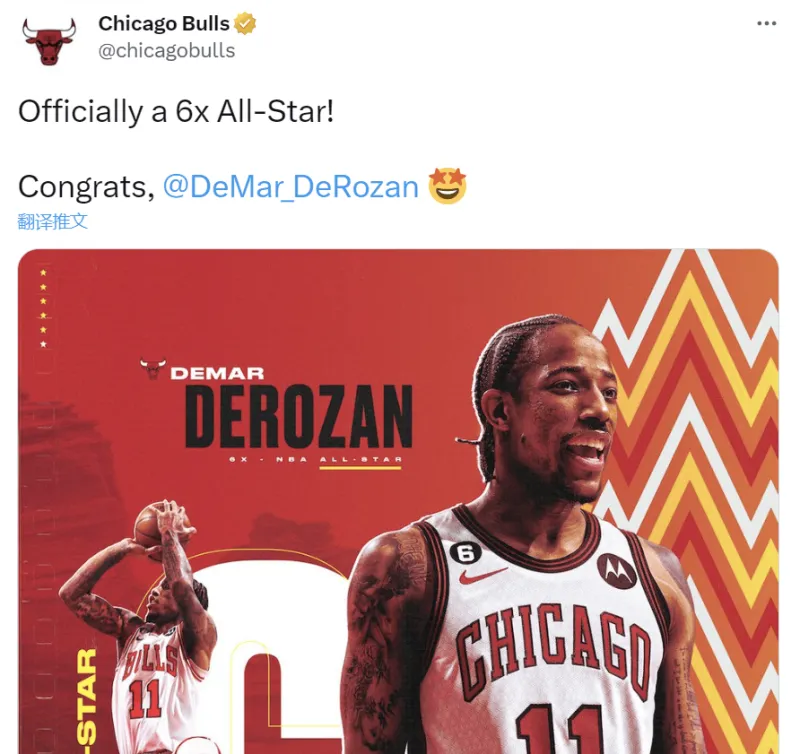The width and height of the screenshot is (800, 754).
Task: Click the number 6 jersey patch
Action: pos(465,552)
